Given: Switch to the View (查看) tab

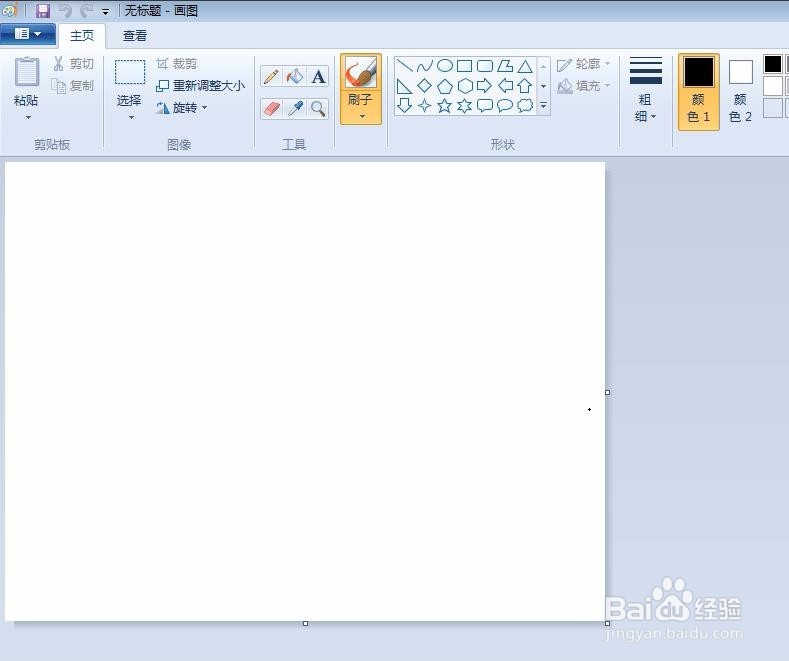Looking at the screenshot, I should click(x=135, y=36).
